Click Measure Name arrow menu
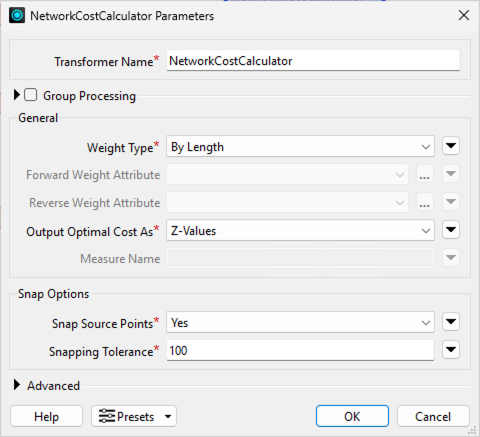This screenshot has width=480, height=437. pos(451,258)
